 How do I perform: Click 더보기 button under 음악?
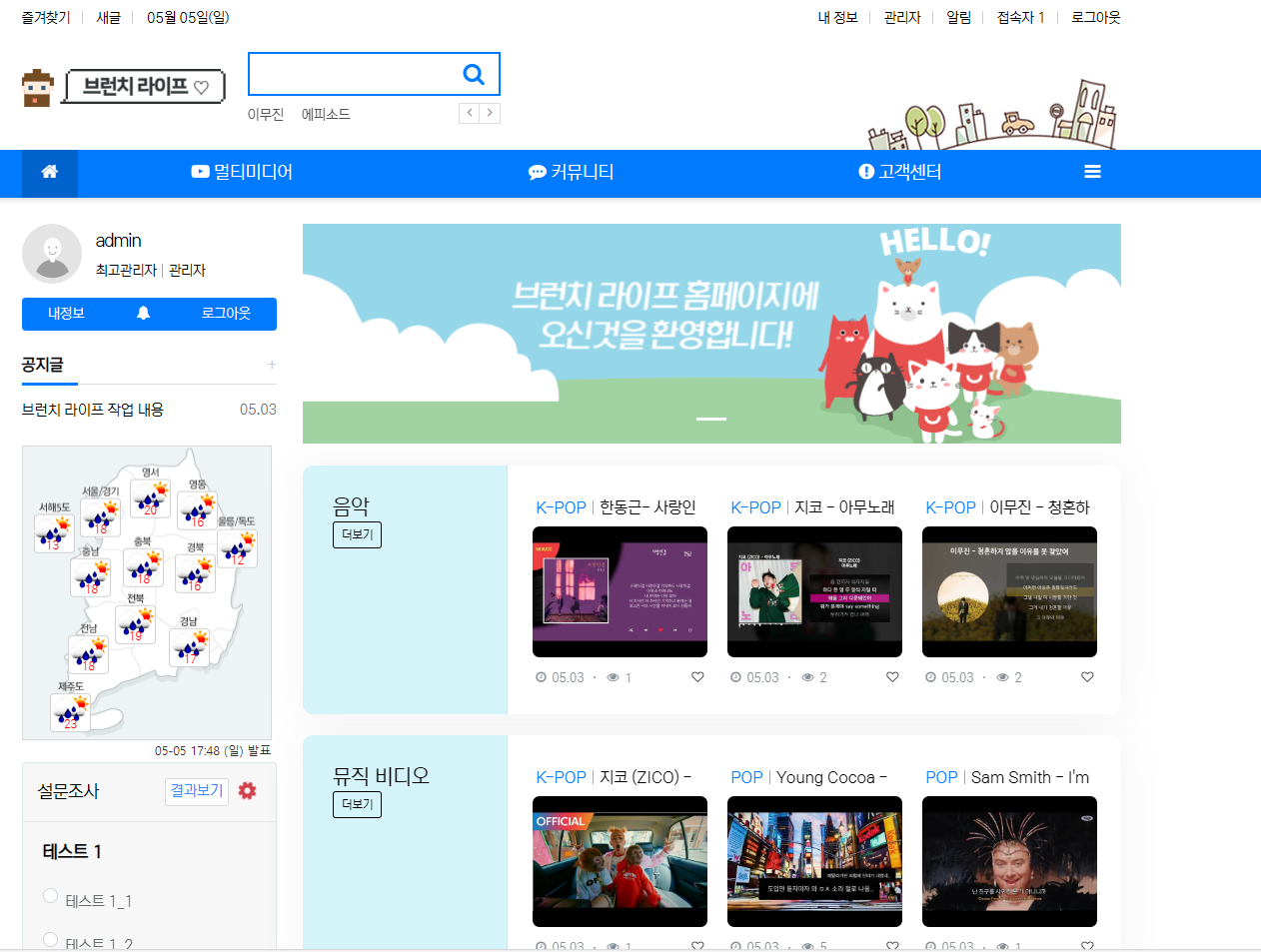point(357,534)
